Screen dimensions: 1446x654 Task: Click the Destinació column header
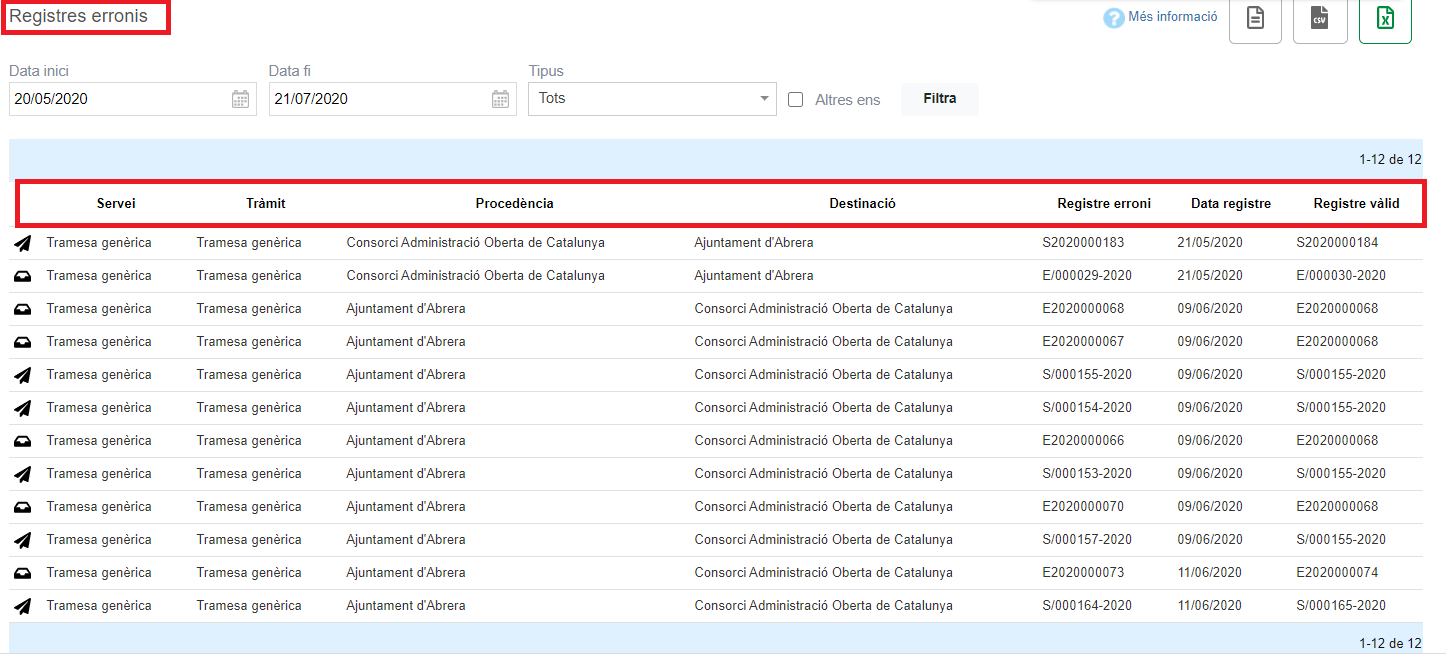[862, 204]
